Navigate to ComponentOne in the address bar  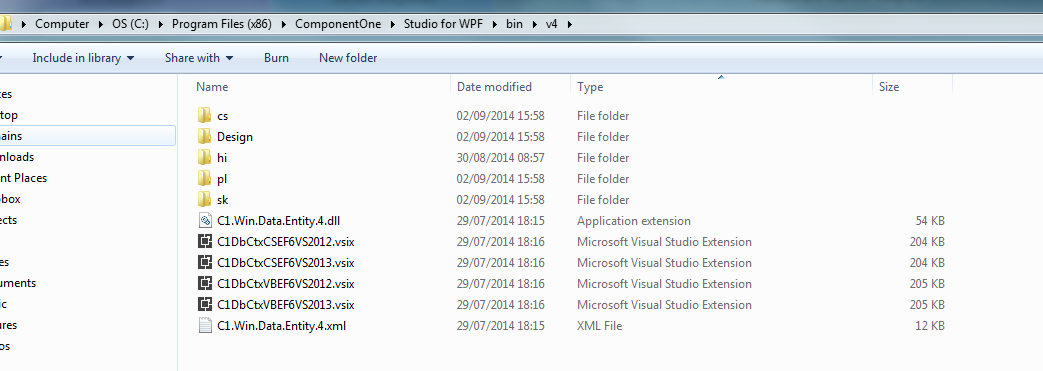338,24
